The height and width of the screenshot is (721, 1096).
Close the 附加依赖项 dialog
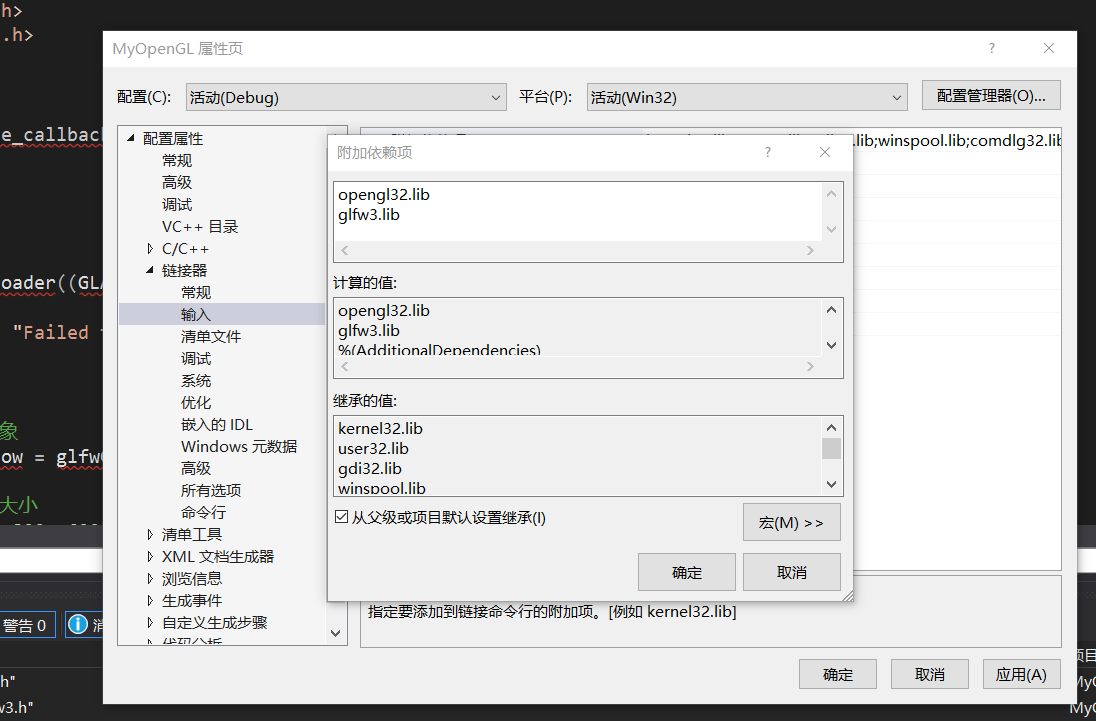pyautogui.click(x=825, y=152)
